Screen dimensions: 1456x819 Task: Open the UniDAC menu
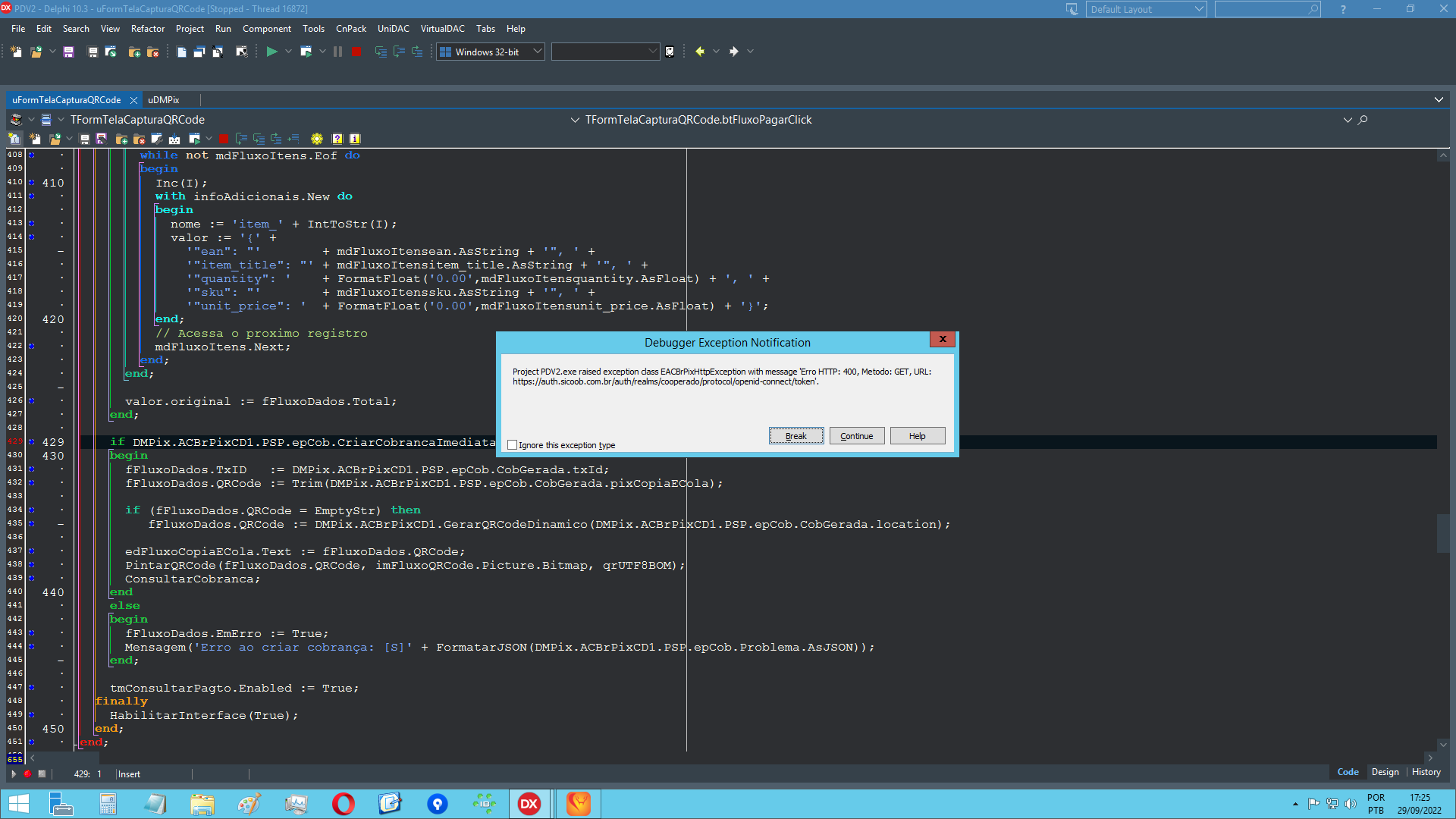pyautogui.click(x=394, y=29)
